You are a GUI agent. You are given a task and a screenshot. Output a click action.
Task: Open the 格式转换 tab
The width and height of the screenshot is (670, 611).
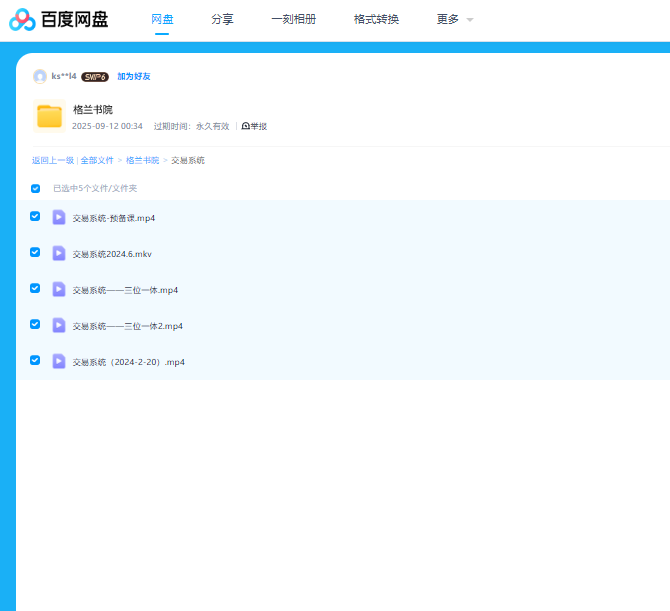(x=376, y=19)
